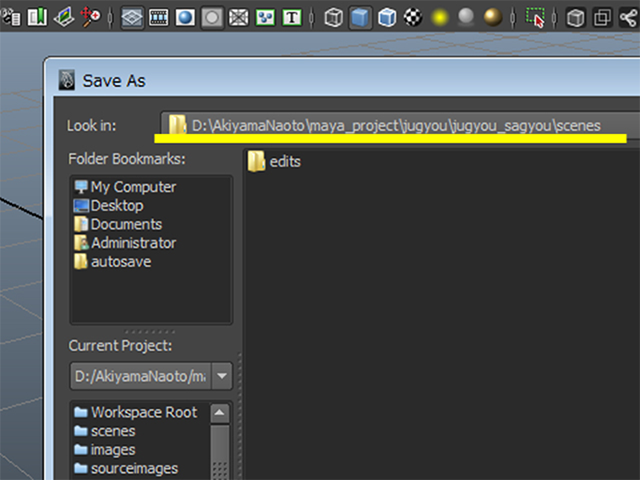The height and width of the screenshot is (480, 640).
Task: Switch to wireframe display cube icon
Action: point(333,17)
